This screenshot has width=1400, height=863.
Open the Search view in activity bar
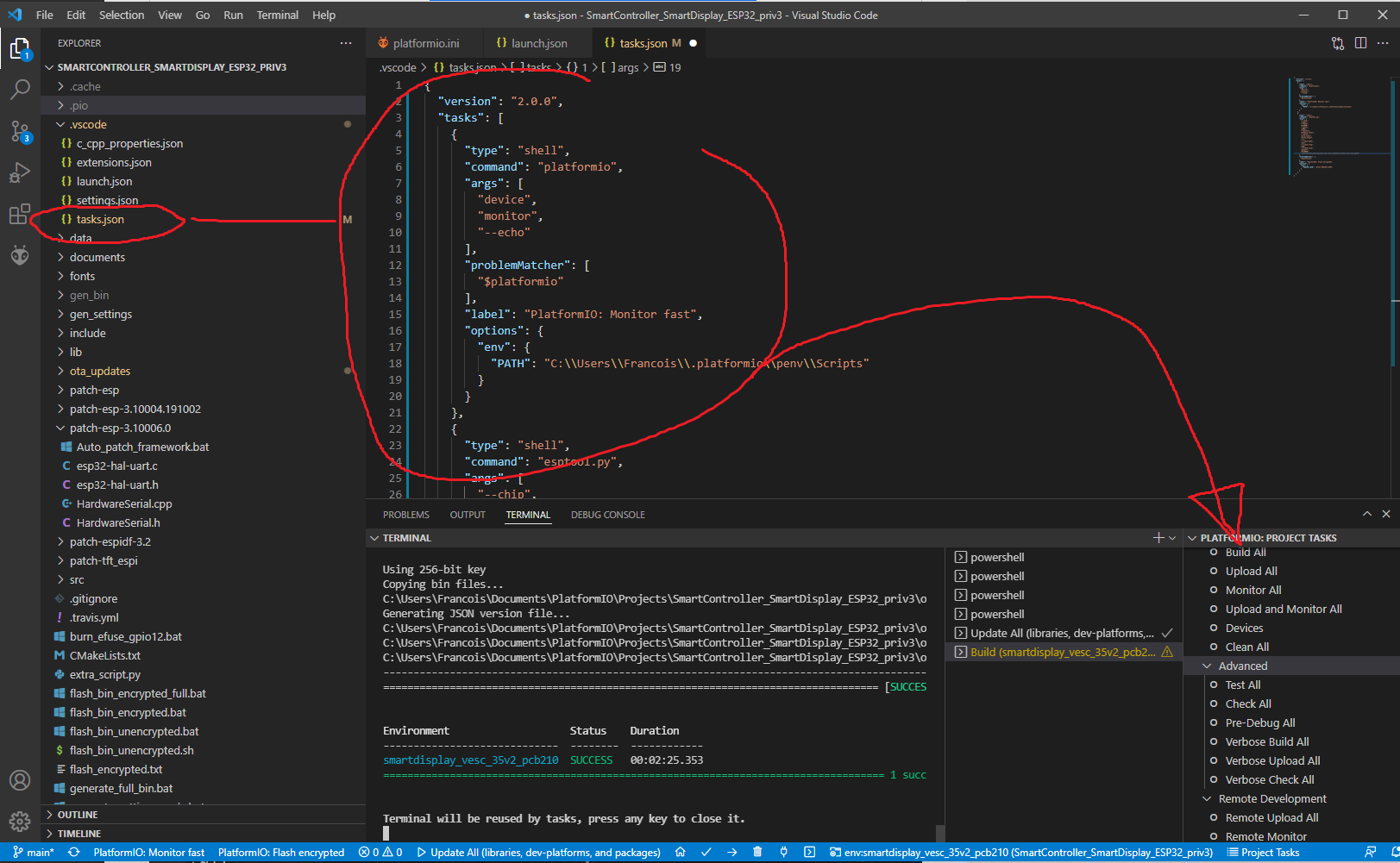click(19, 90)
